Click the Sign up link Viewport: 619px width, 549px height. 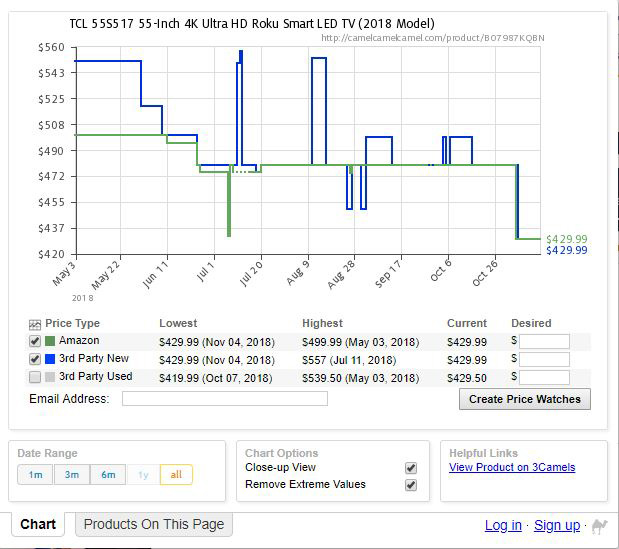pos(557,526)
